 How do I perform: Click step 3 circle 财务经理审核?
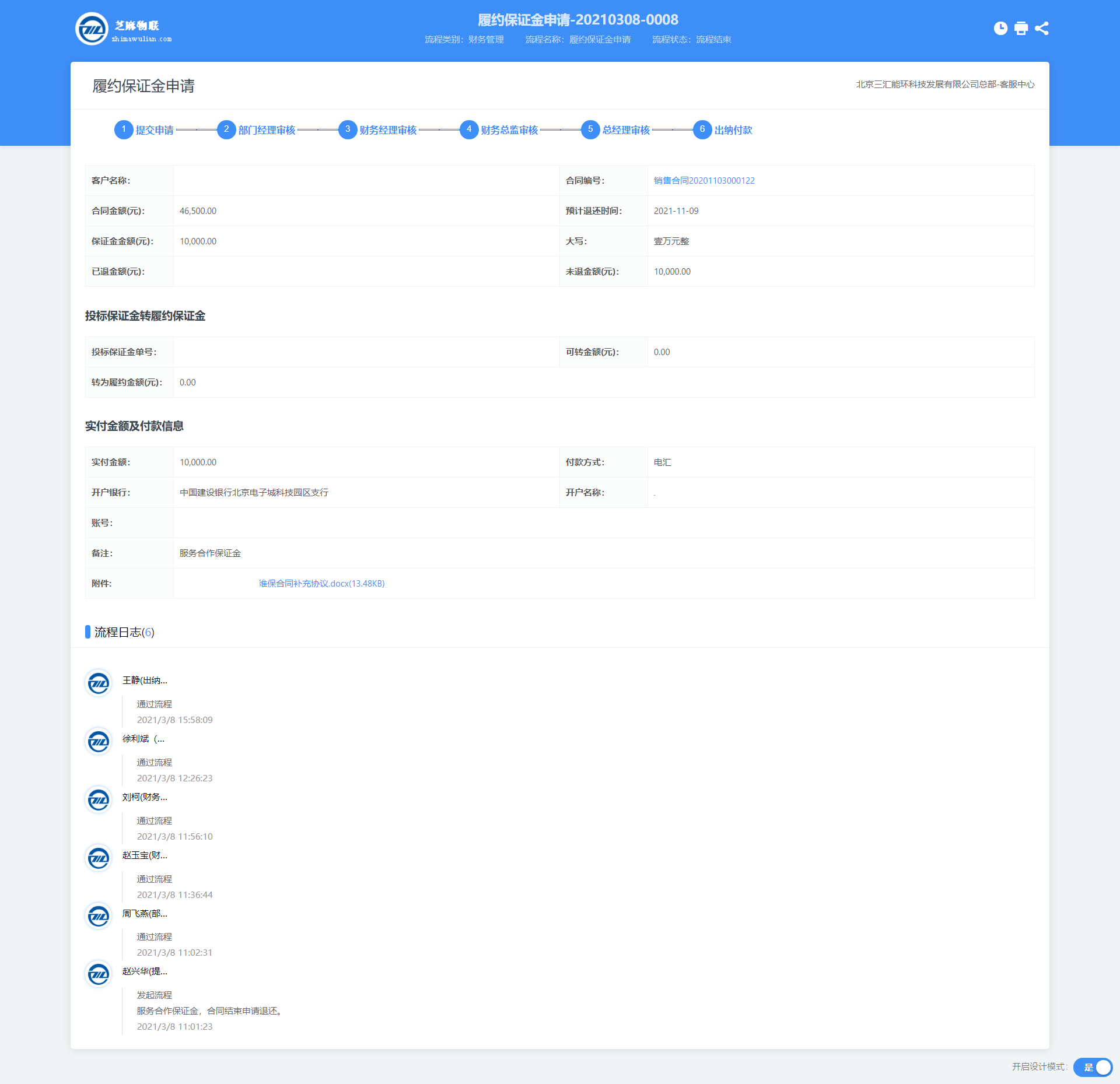click(348, 129)
